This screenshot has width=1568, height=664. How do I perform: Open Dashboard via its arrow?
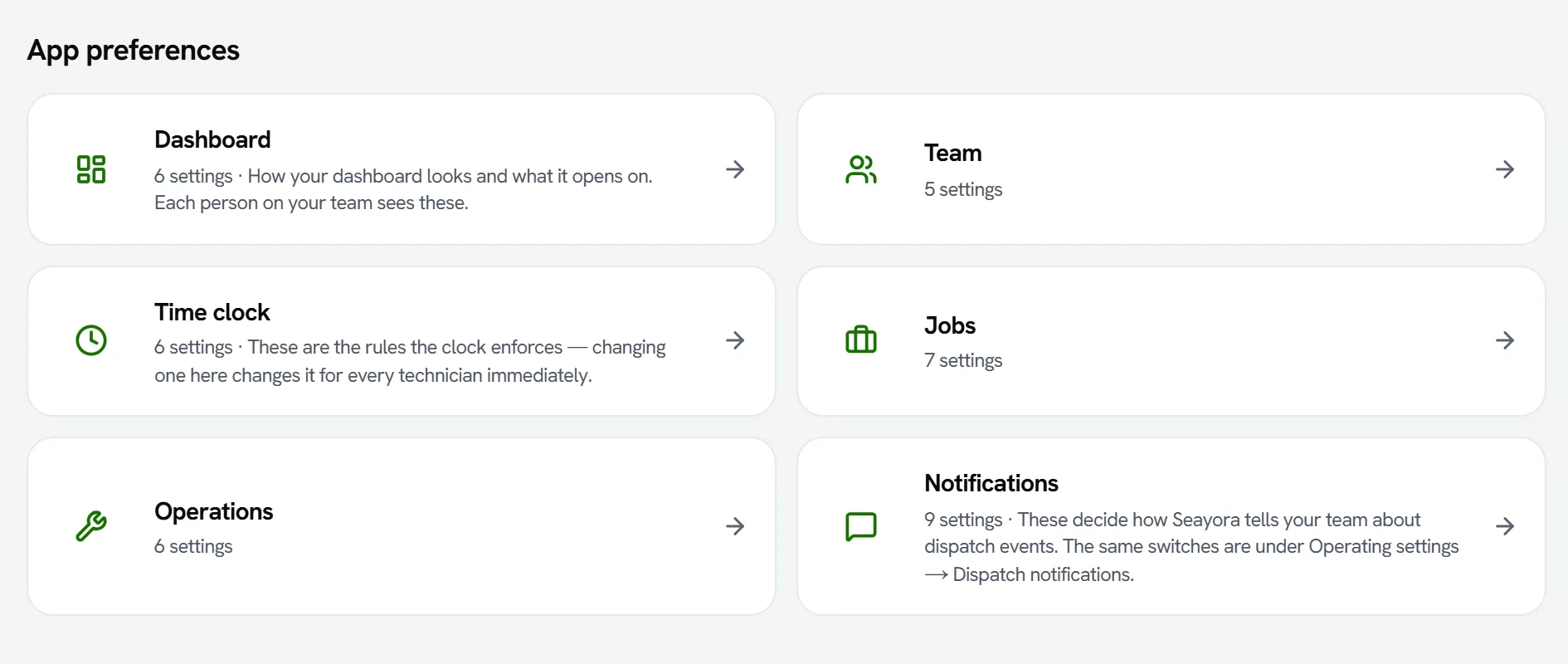click(735, 169)
